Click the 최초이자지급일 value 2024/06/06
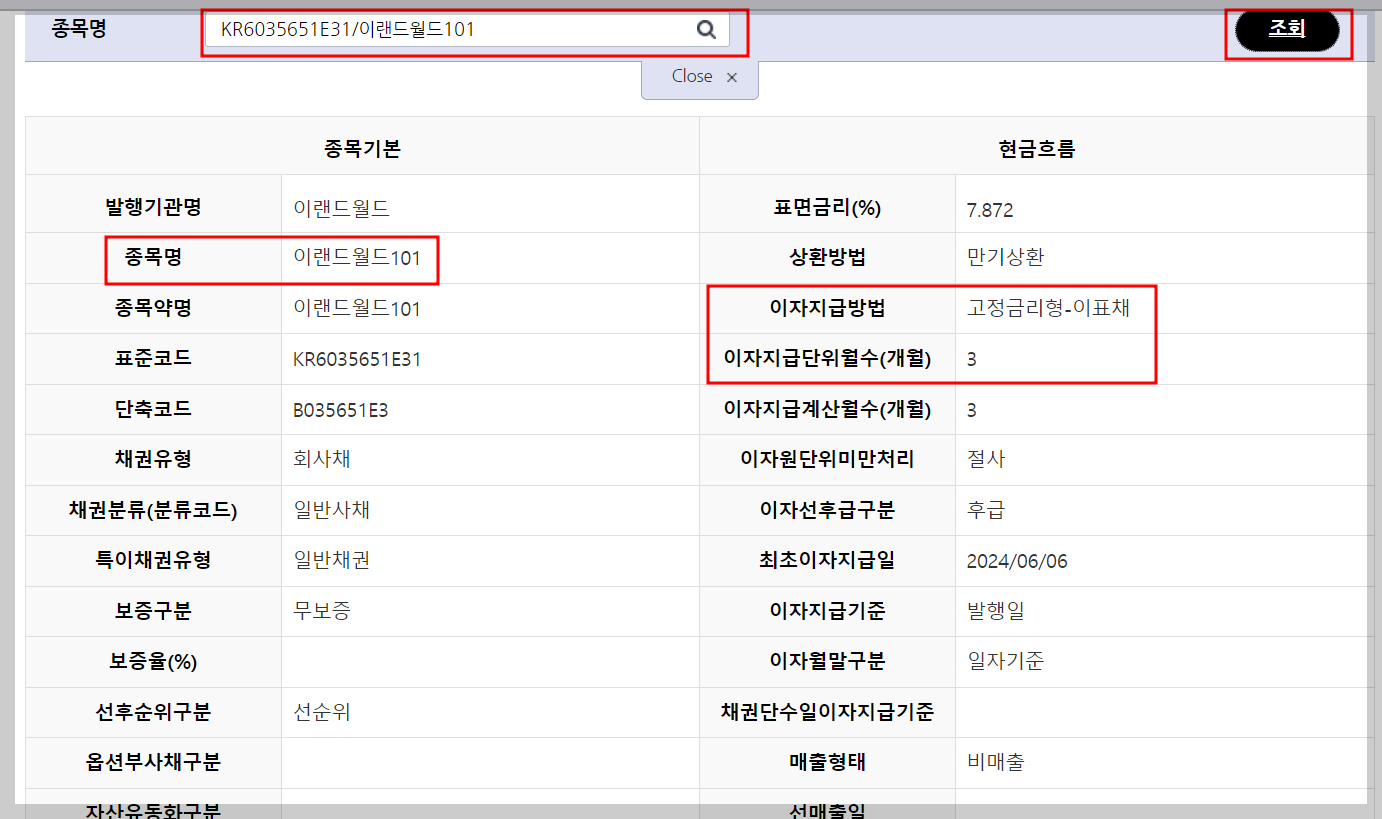Screen dimensions: 1382x819 (x=1017, y=561)
